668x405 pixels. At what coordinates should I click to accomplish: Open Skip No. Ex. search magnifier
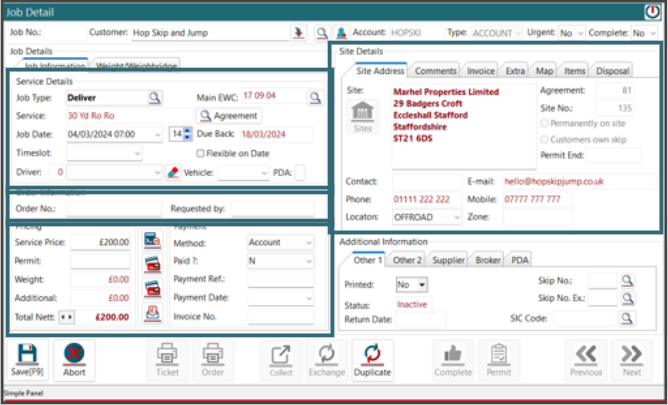tap(628, 298)
